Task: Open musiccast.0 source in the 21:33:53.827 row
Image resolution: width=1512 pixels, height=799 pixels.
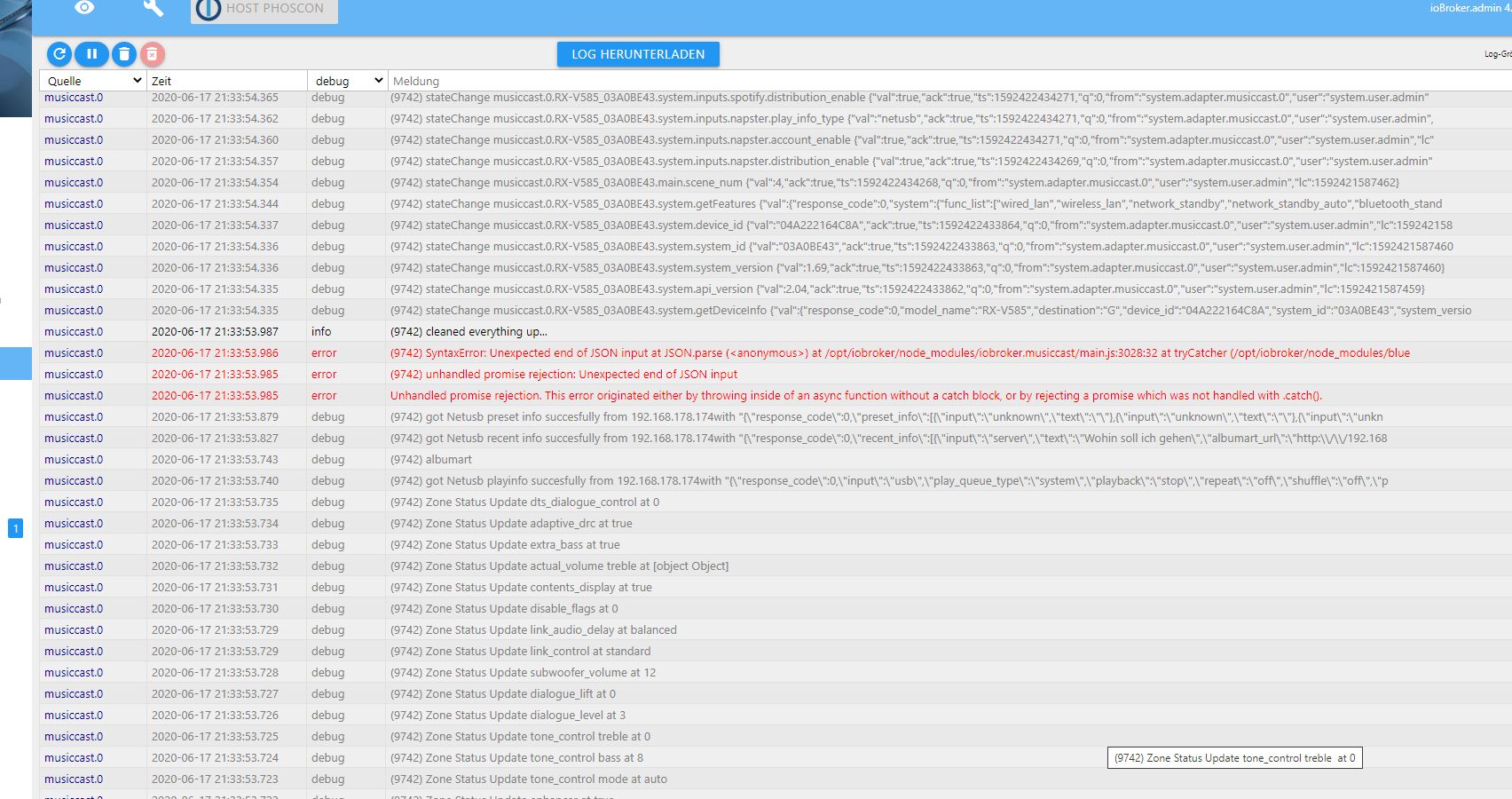Action: click(x=74, y=439)
